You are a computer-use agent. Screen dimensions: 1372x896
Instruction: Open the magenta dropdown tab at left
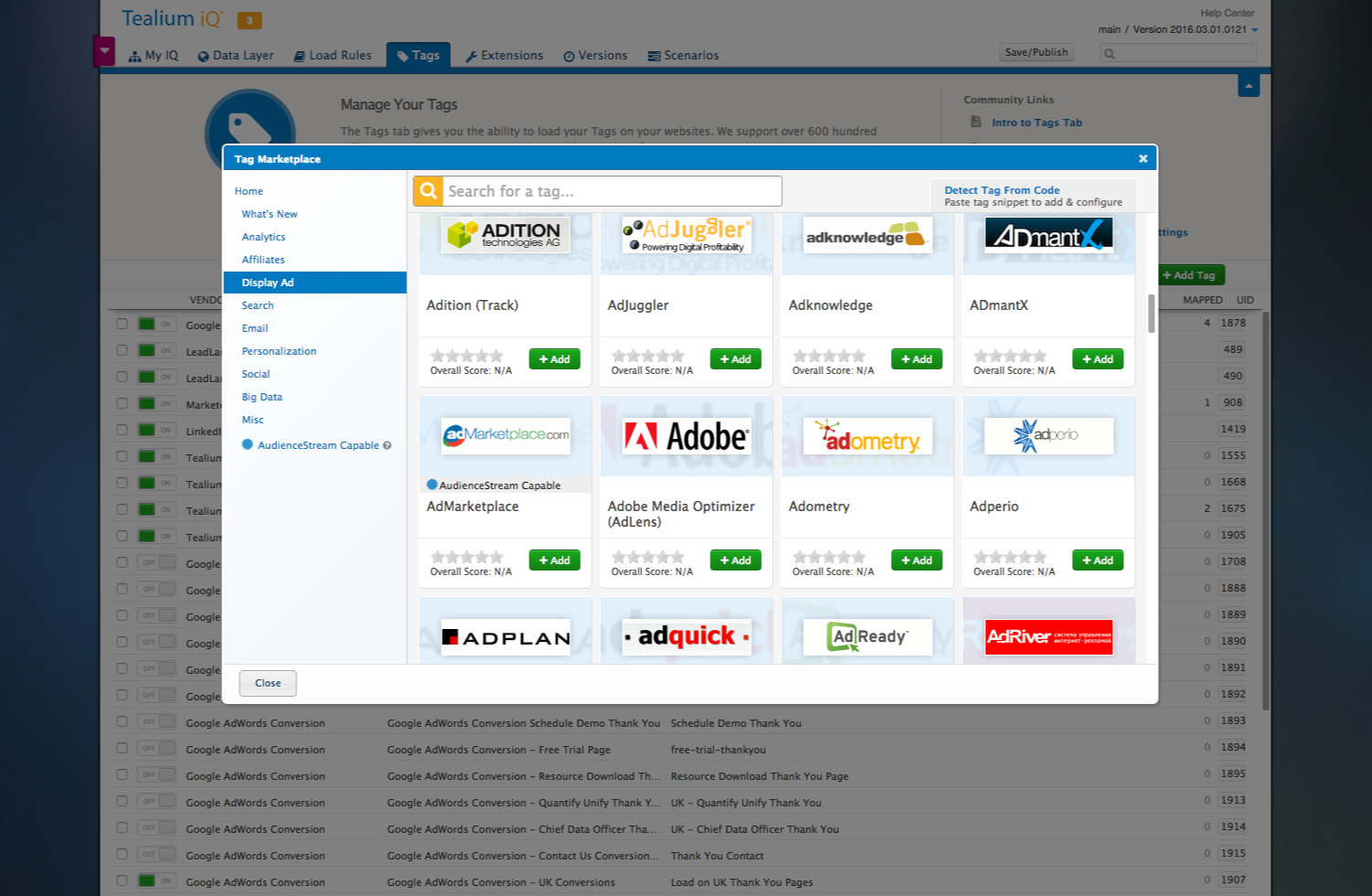click(x=104, y=51)
